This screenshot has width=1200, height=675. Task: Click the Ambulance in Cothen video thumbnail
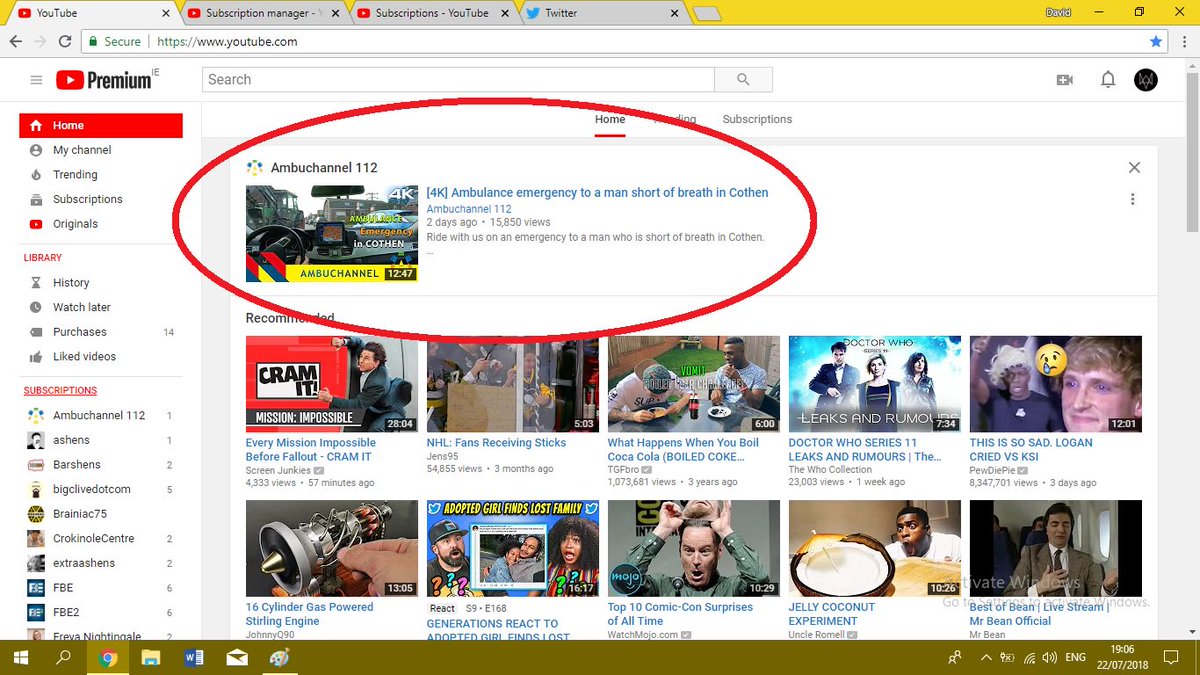tap(332, 234)
